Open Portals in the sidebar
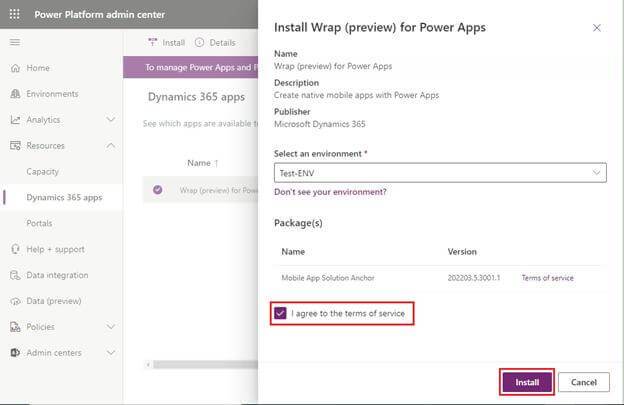624x405 pixels. [39, 223]
